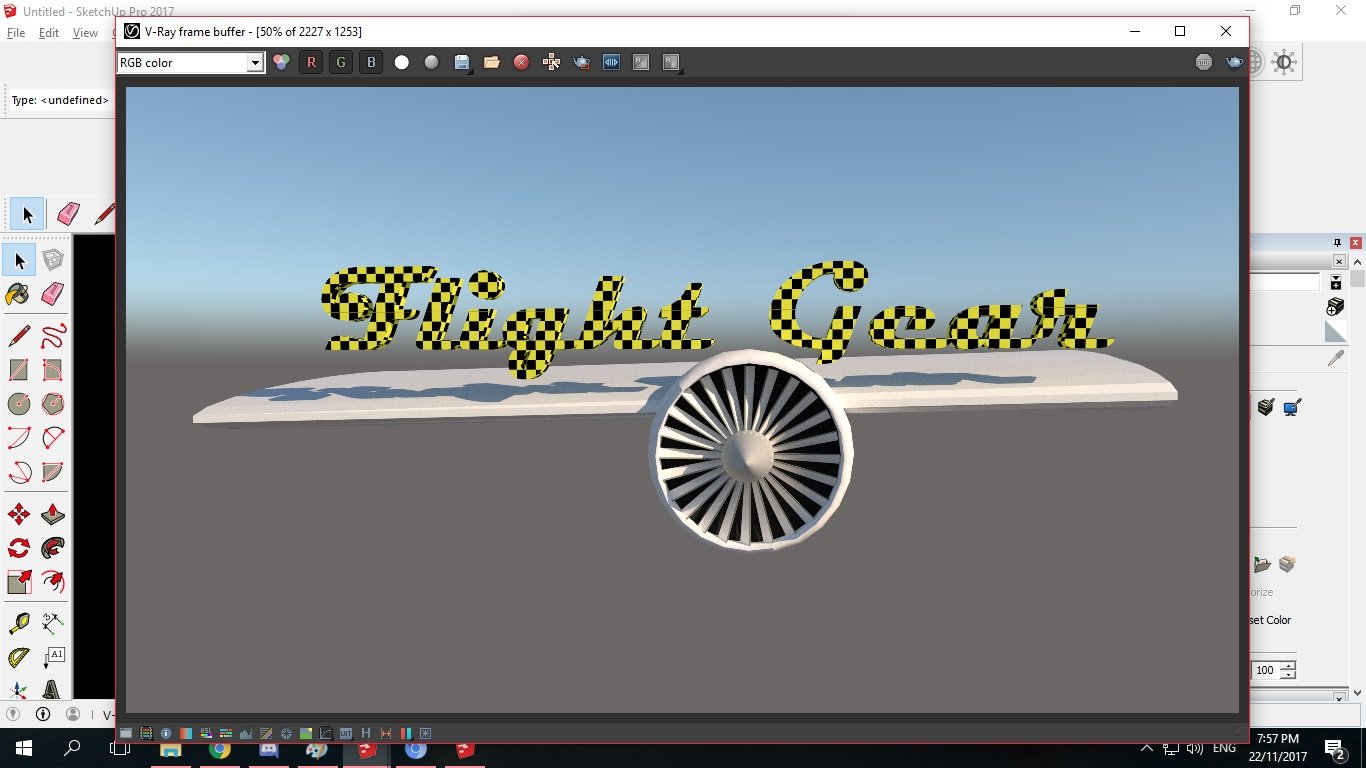This screenshot has width=1366, height=768.
Task: Switch to alpha channel white circle
Action: (x=401, y=62)
